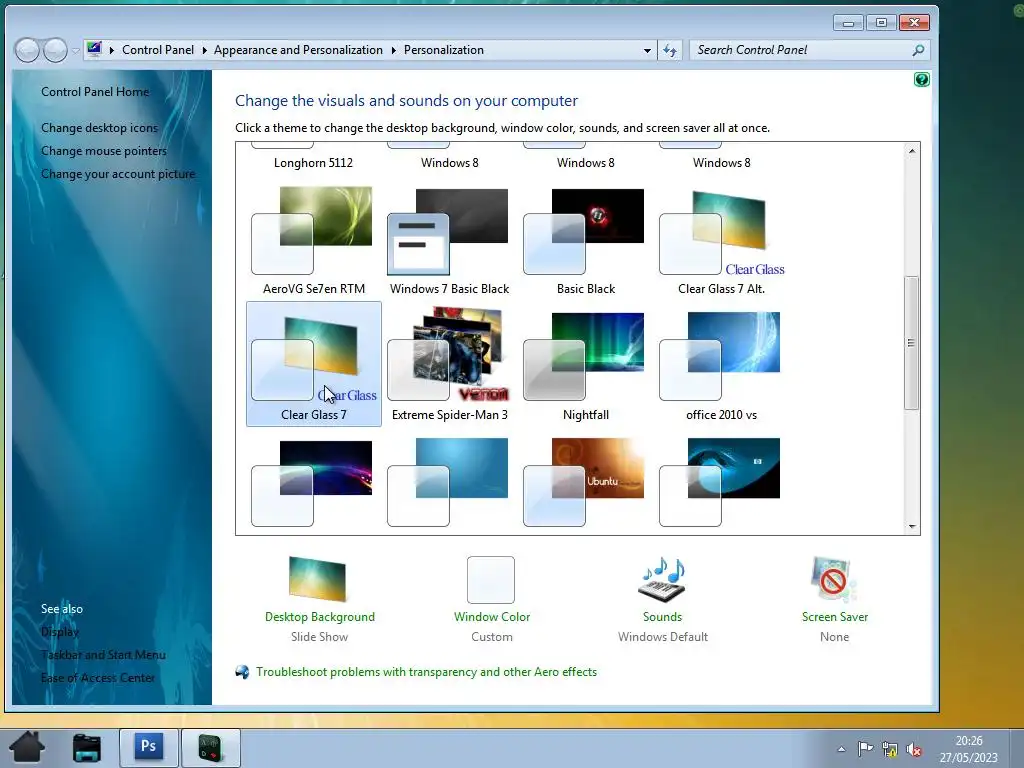Go to Control Panel Home
This screenshot has height=768, width=1024.
coord(95,92)
